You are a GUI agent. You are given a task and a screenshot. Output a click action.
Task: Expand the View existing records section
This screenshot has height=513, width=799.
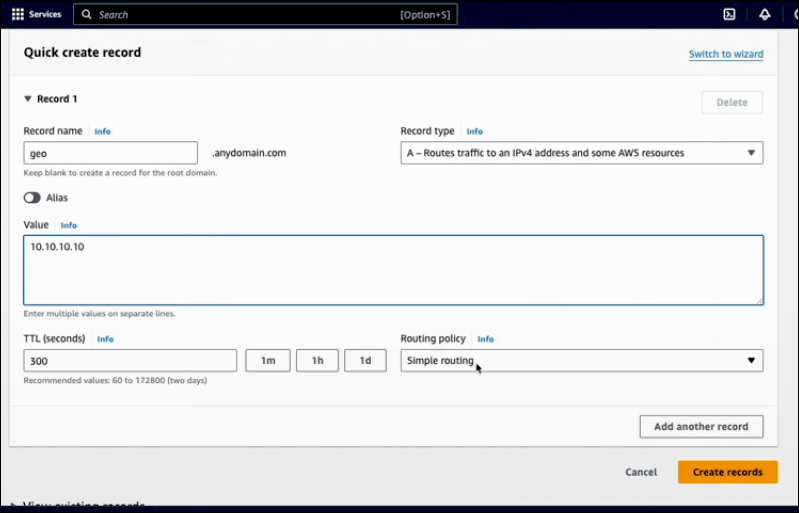coord(14,506)
